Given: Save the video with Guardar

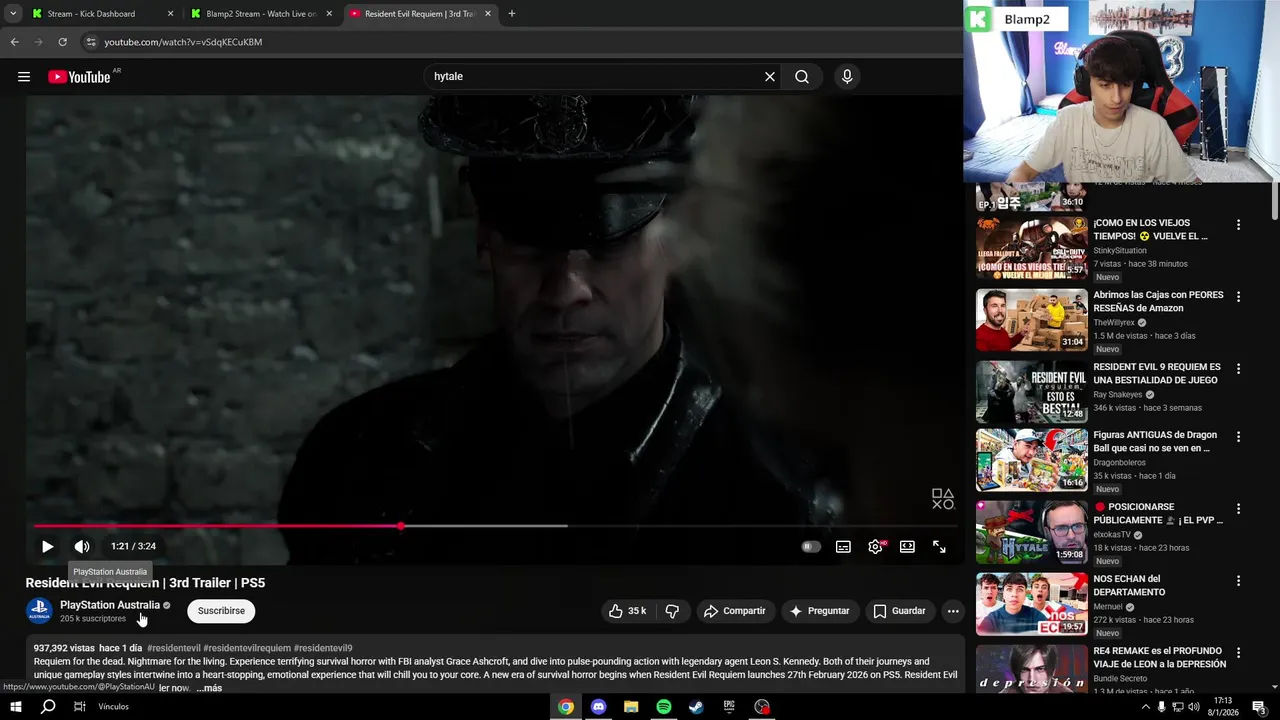Looking at the screenshot, I should (900, 611).
